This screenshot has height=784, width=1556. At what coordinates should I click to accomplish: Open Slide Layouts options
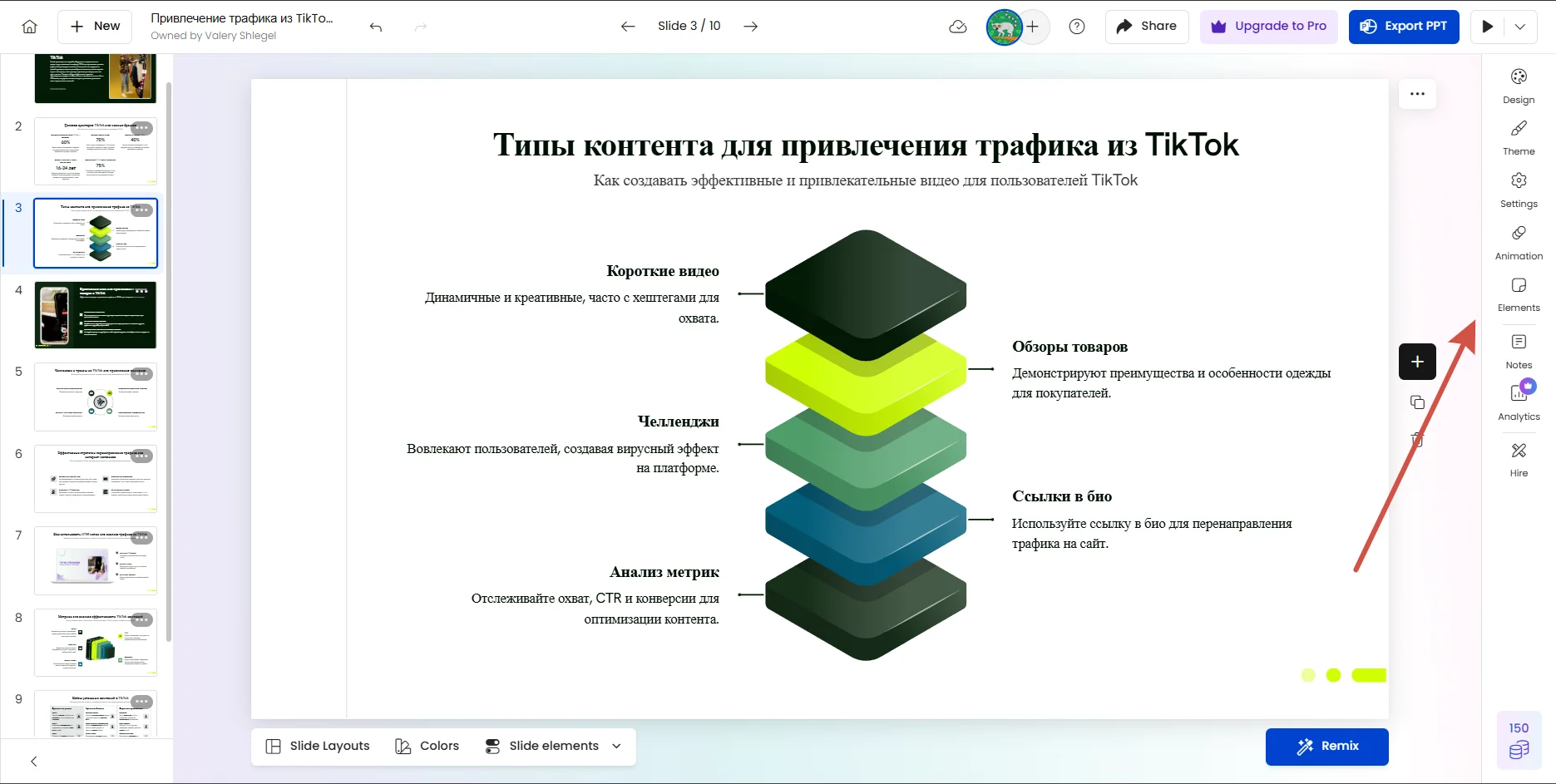pos(318,747)
